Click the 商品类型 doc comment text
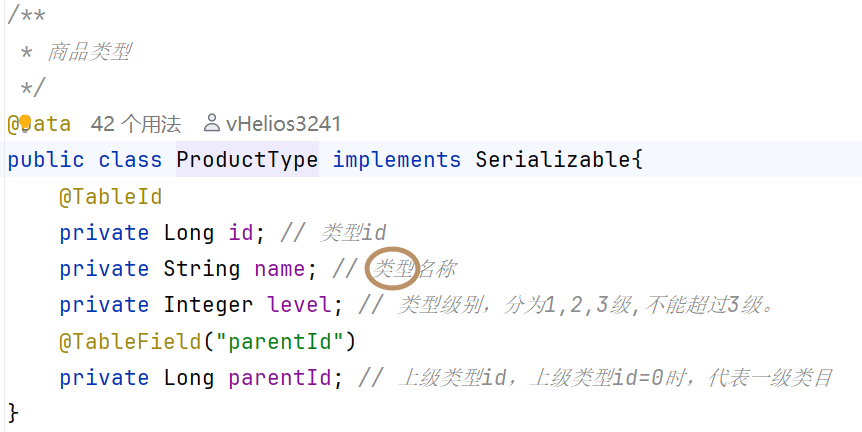862x432 pixels. tap(89, 52)
